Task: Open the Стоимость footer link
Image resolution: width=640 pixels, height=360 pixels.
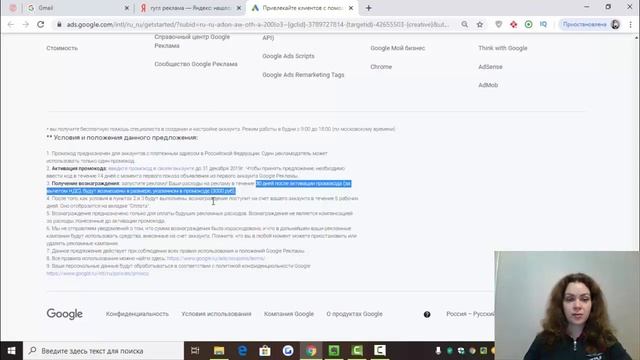Action: click(x=62, y=48)
